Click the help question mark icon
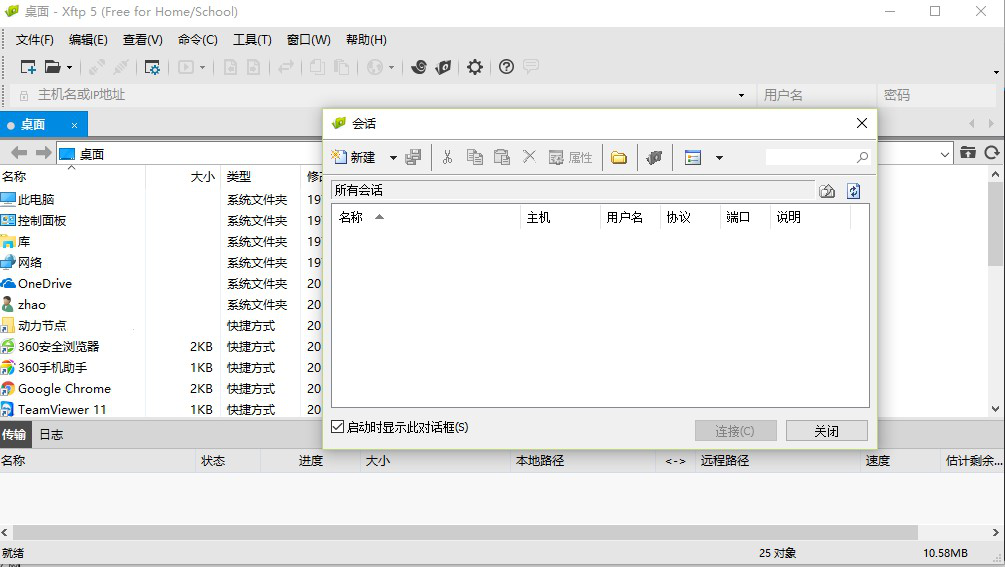This screenshot has width=1005, height=567. (x=506, y=67)
